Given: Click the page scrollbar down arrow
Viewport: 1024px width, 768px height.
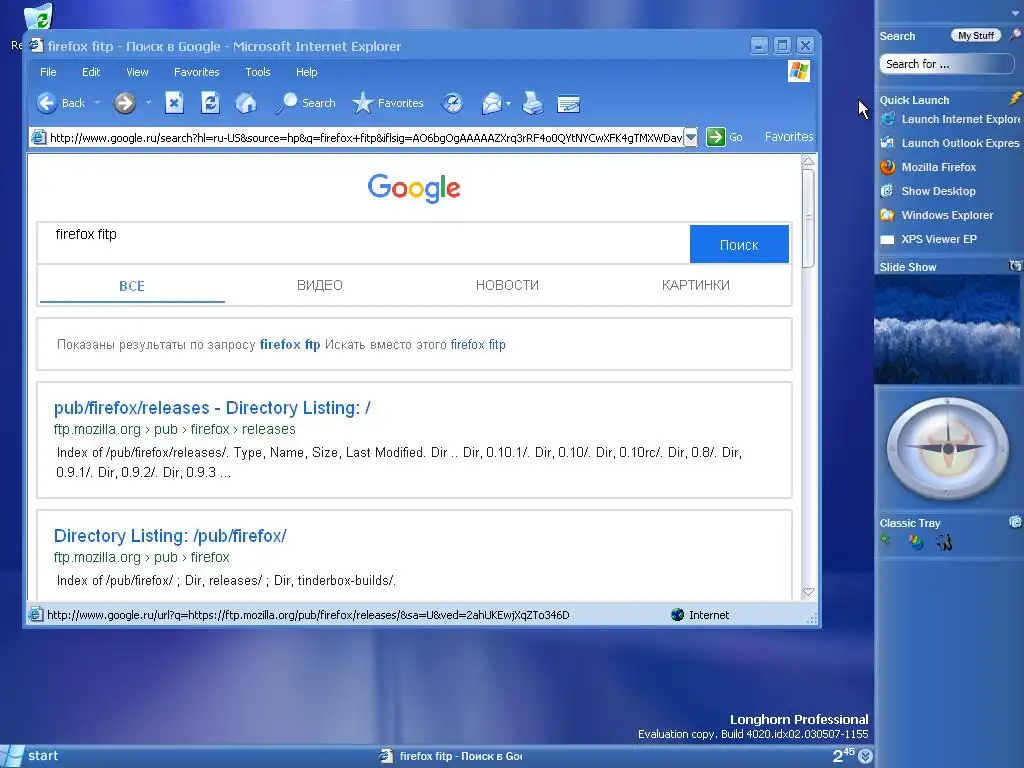Looking at the screenshot, I should click(x=808, y=592).
